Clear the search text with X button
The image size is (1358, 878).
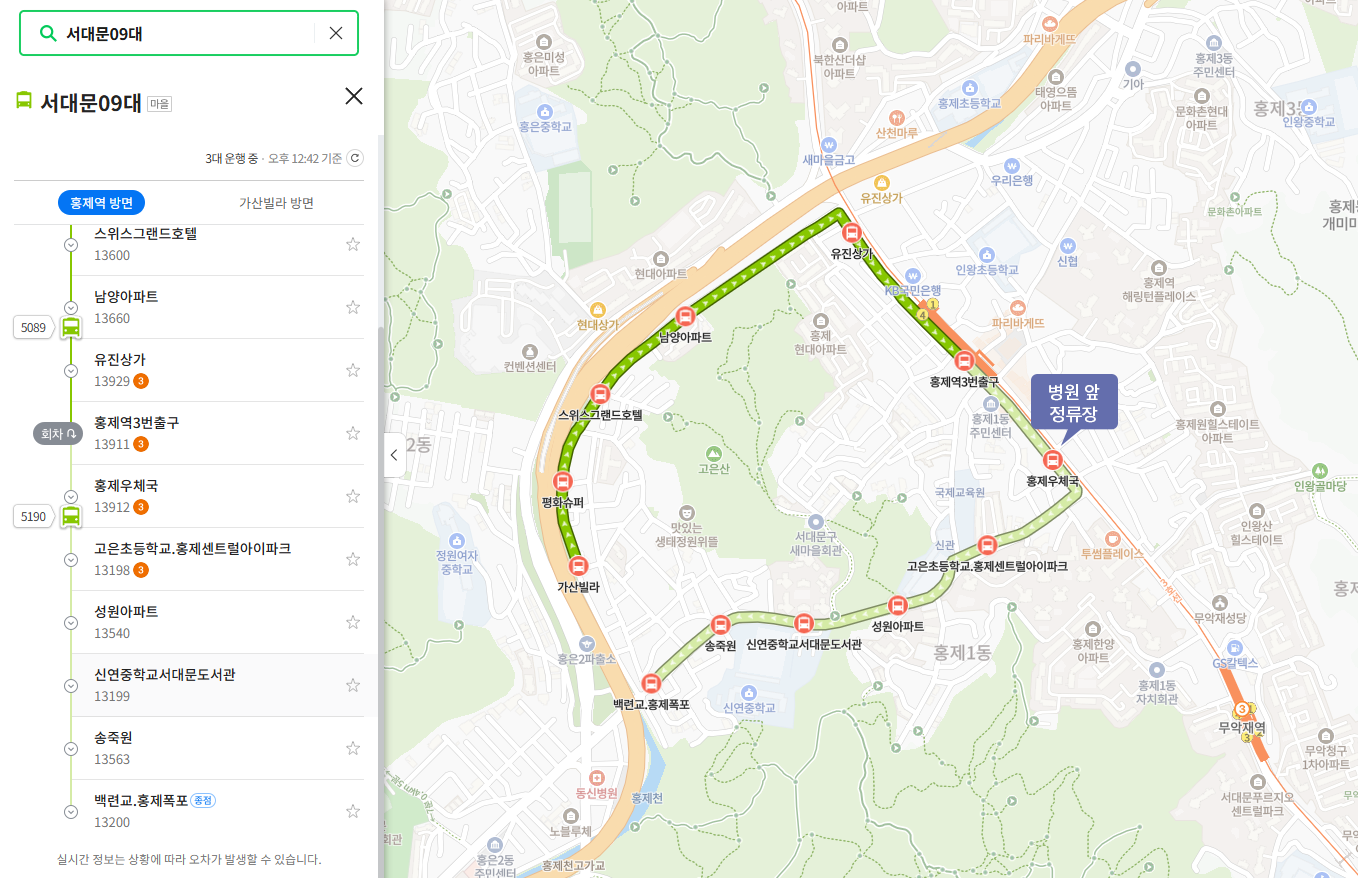[336, 33]
